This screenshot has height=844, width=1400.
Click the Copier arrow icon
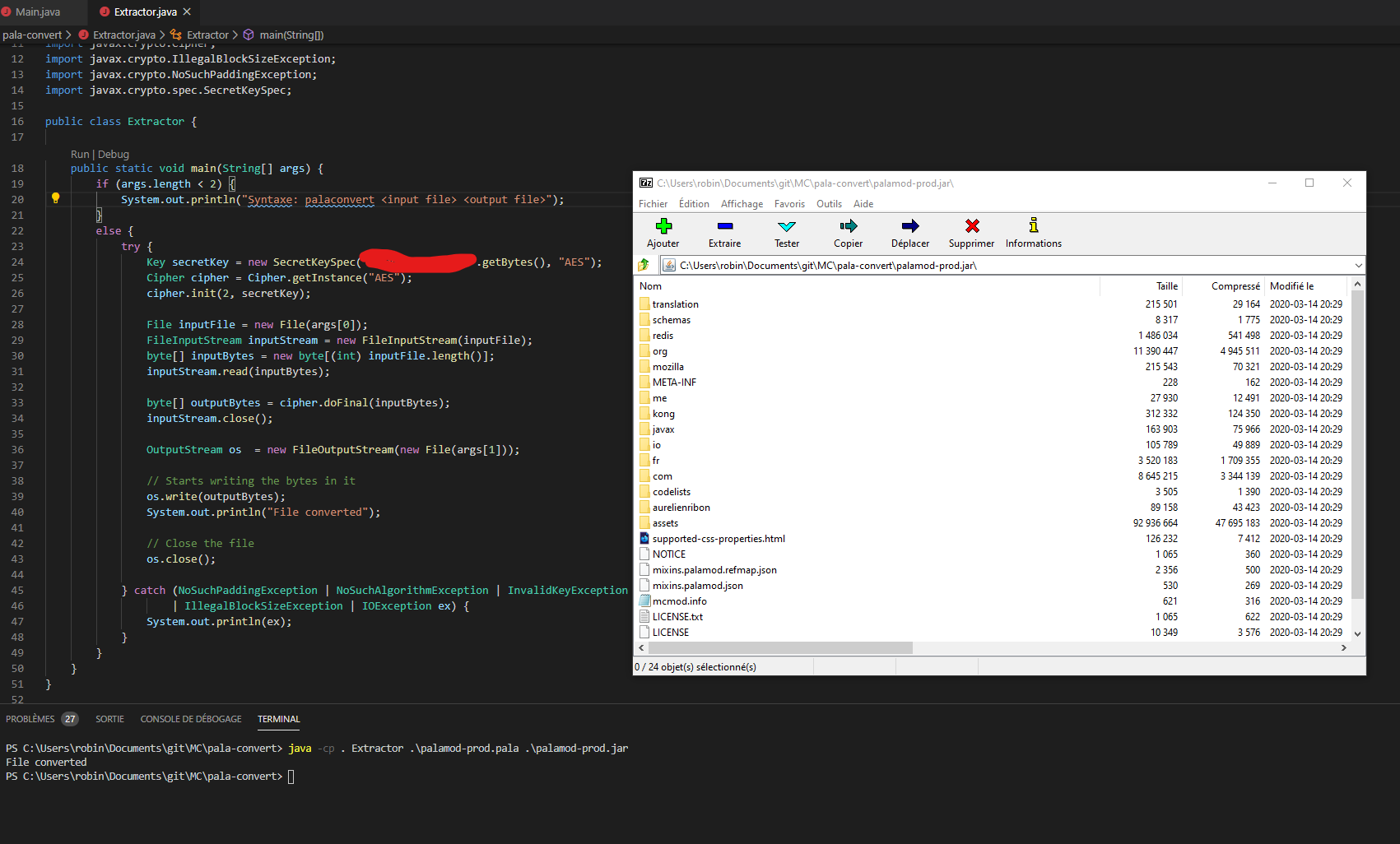tap(848, 225)
